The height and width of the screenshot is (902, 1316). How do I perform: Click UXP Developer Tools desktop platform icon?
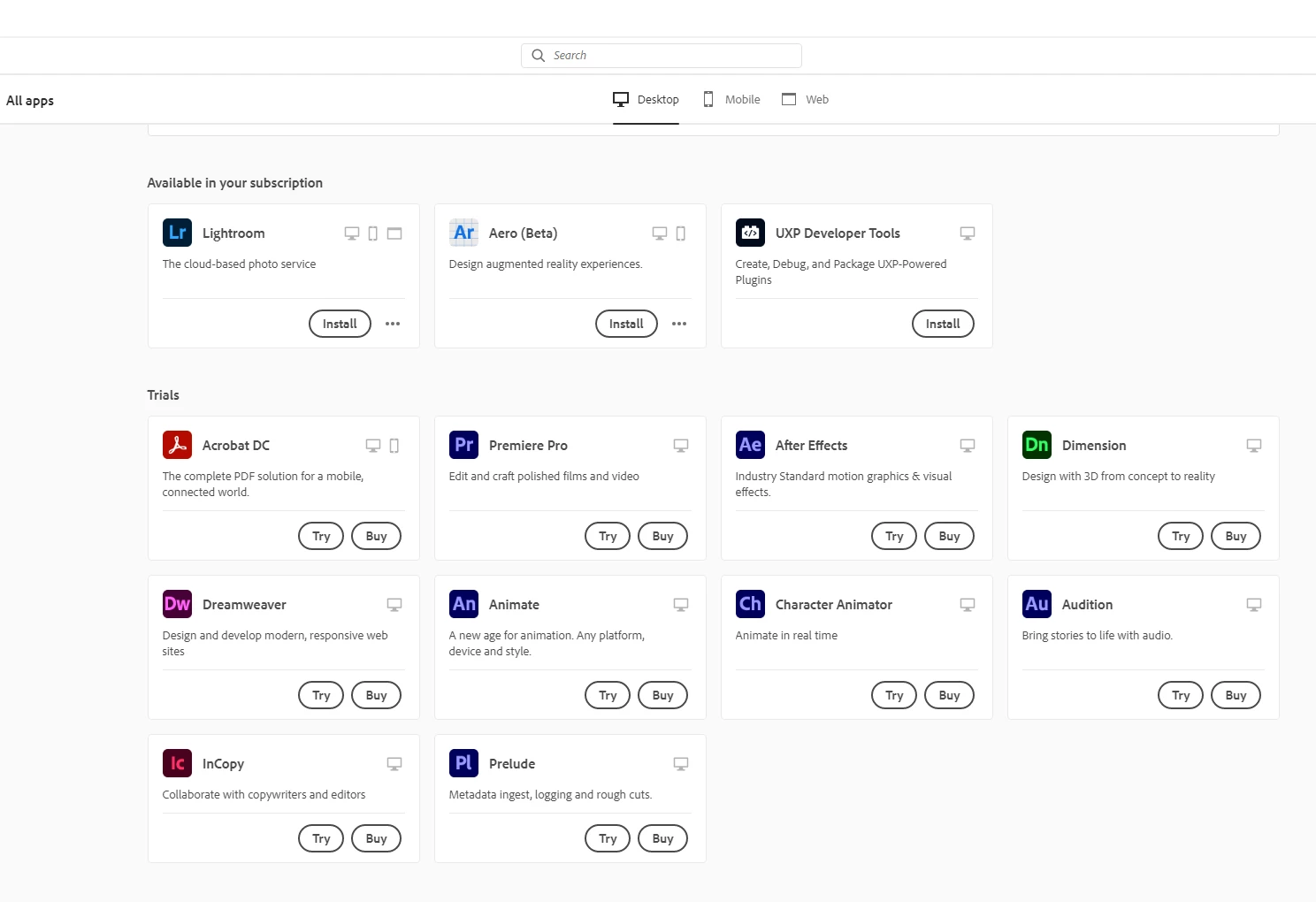[968, 233]
